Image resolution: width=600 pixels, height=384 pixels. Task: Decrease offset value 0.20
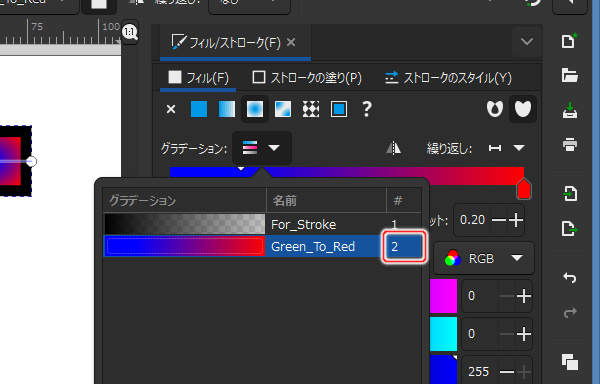click(499, 220)
